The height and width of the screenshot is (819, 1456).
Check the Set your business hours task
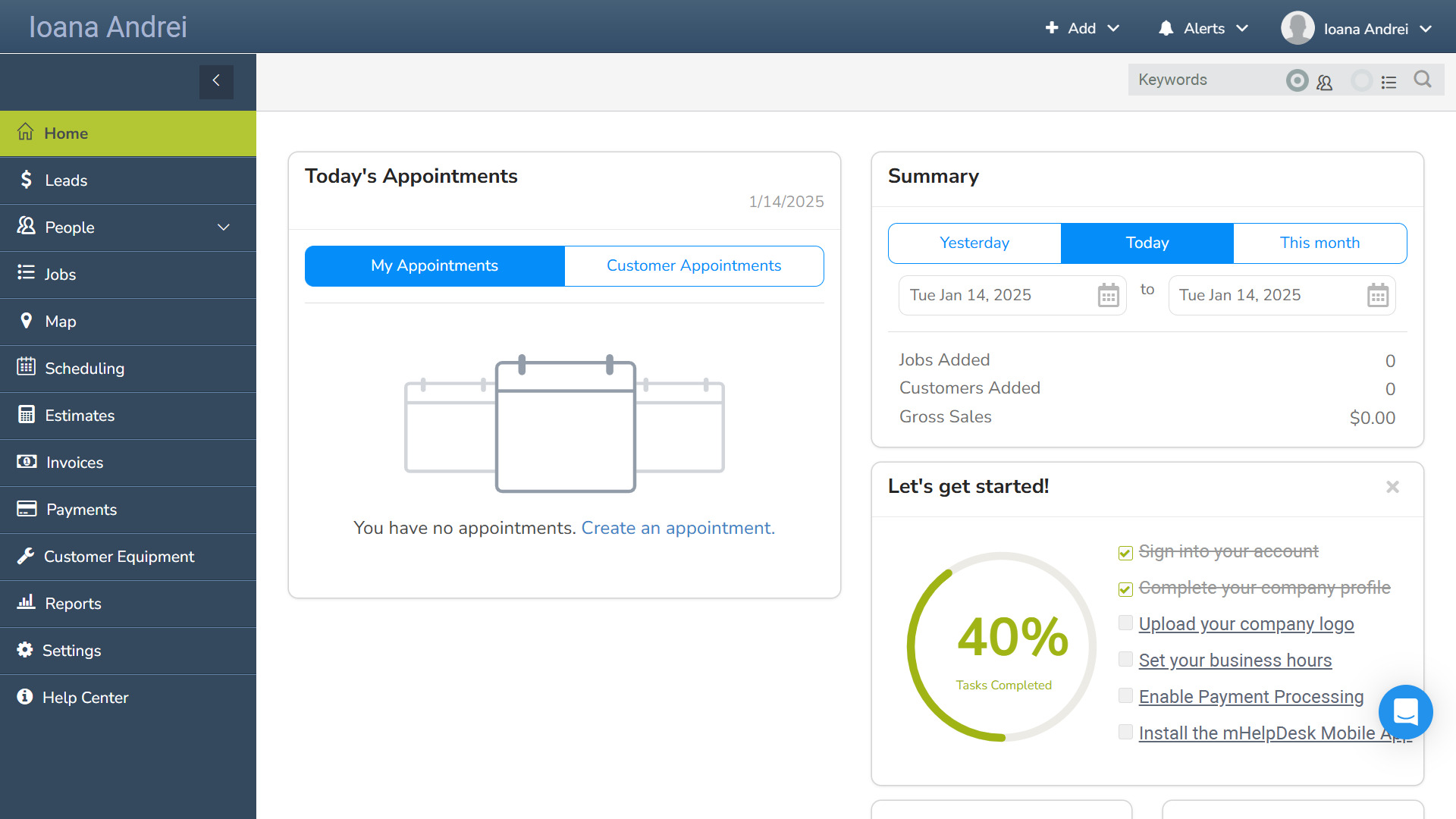tap(1125, 659)
